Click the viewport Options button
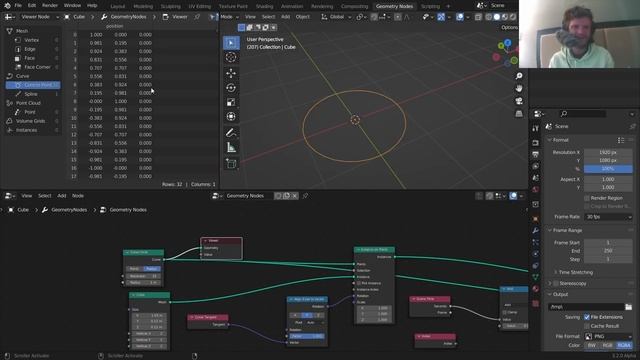This screenshot has height=360, width=640. click(x=509, y=27)
